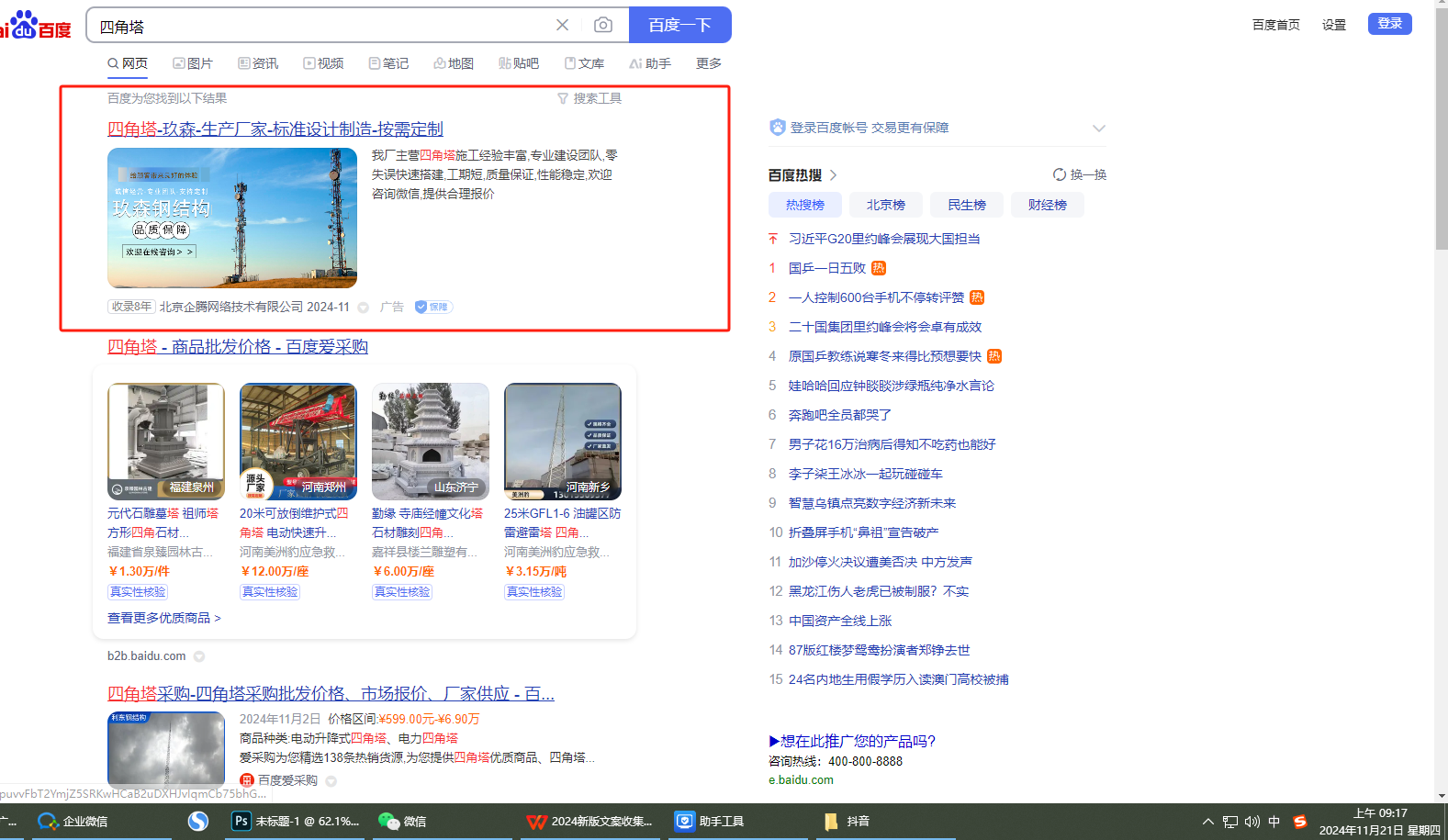
Task: Open e.baidu.com link
Action: (801, 779)
